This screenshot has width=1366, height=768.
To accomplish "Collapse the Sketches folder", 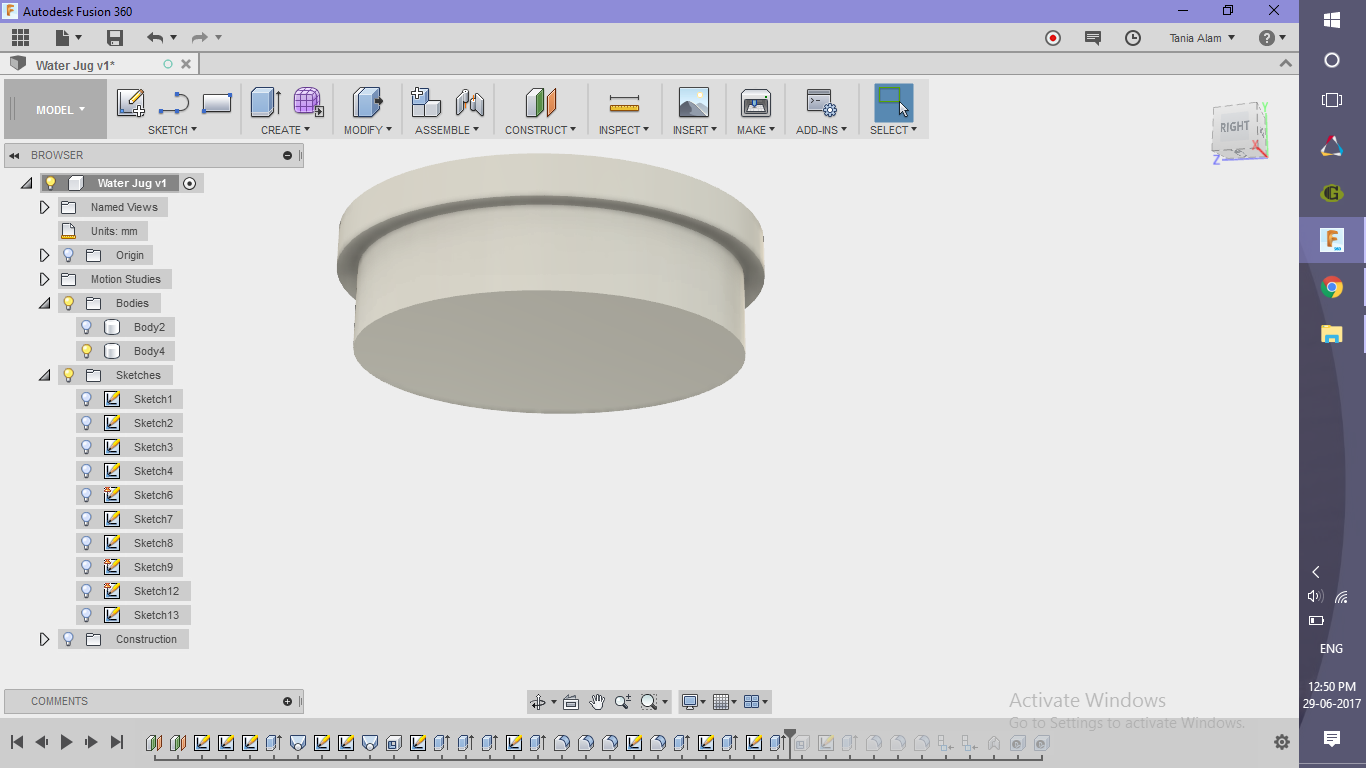I will [44, 375].
